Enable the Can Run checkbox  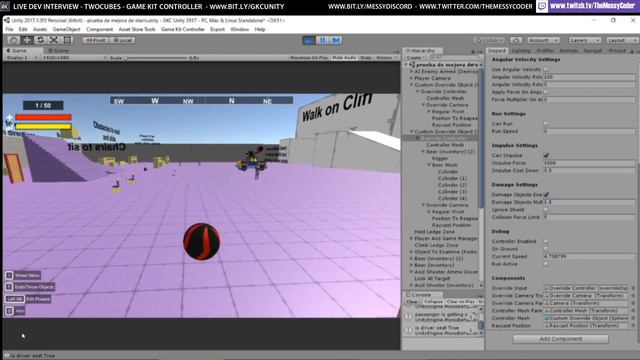546,124
